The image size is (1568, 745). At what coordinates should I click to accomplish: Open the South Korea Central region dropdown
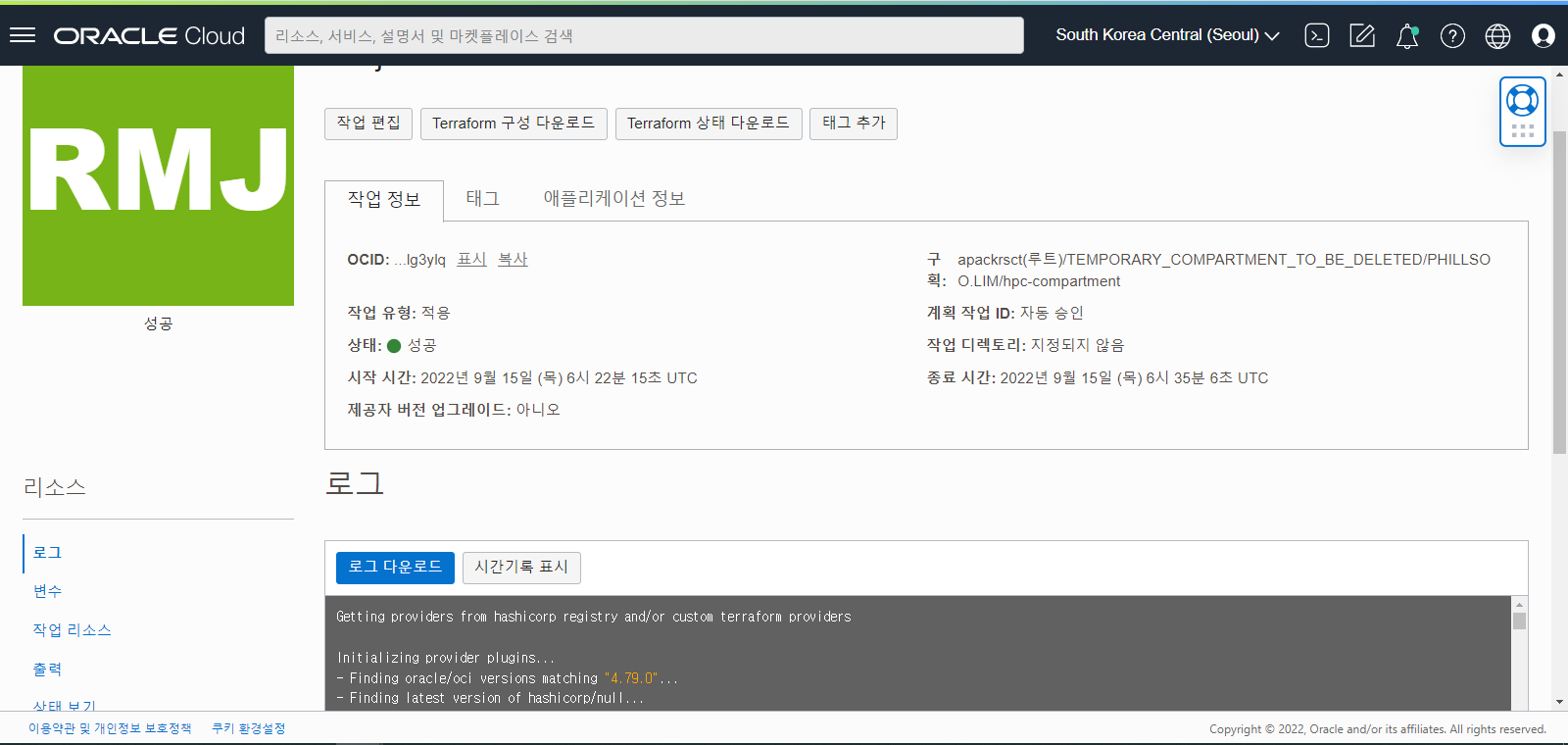click(1167, 35)
